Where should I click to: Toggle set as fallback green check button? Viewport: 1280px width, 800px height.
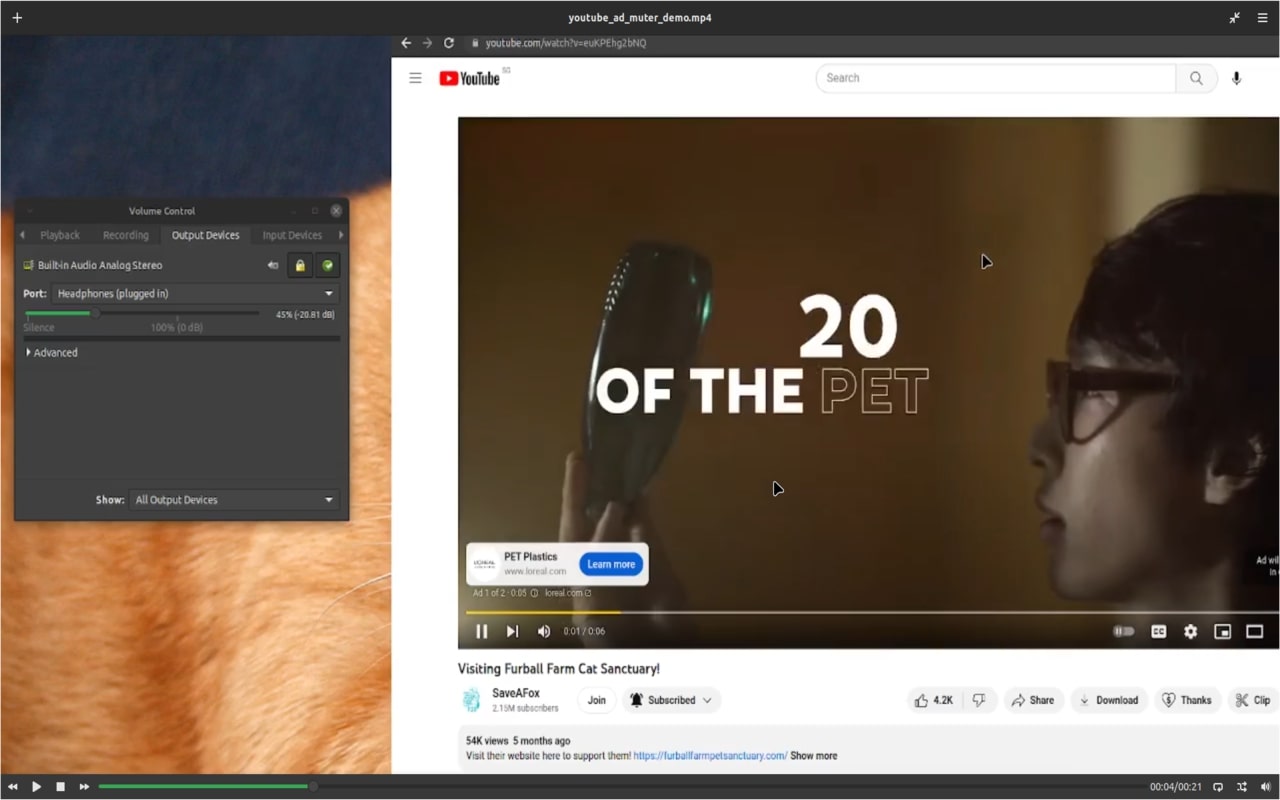pos(327,265)
